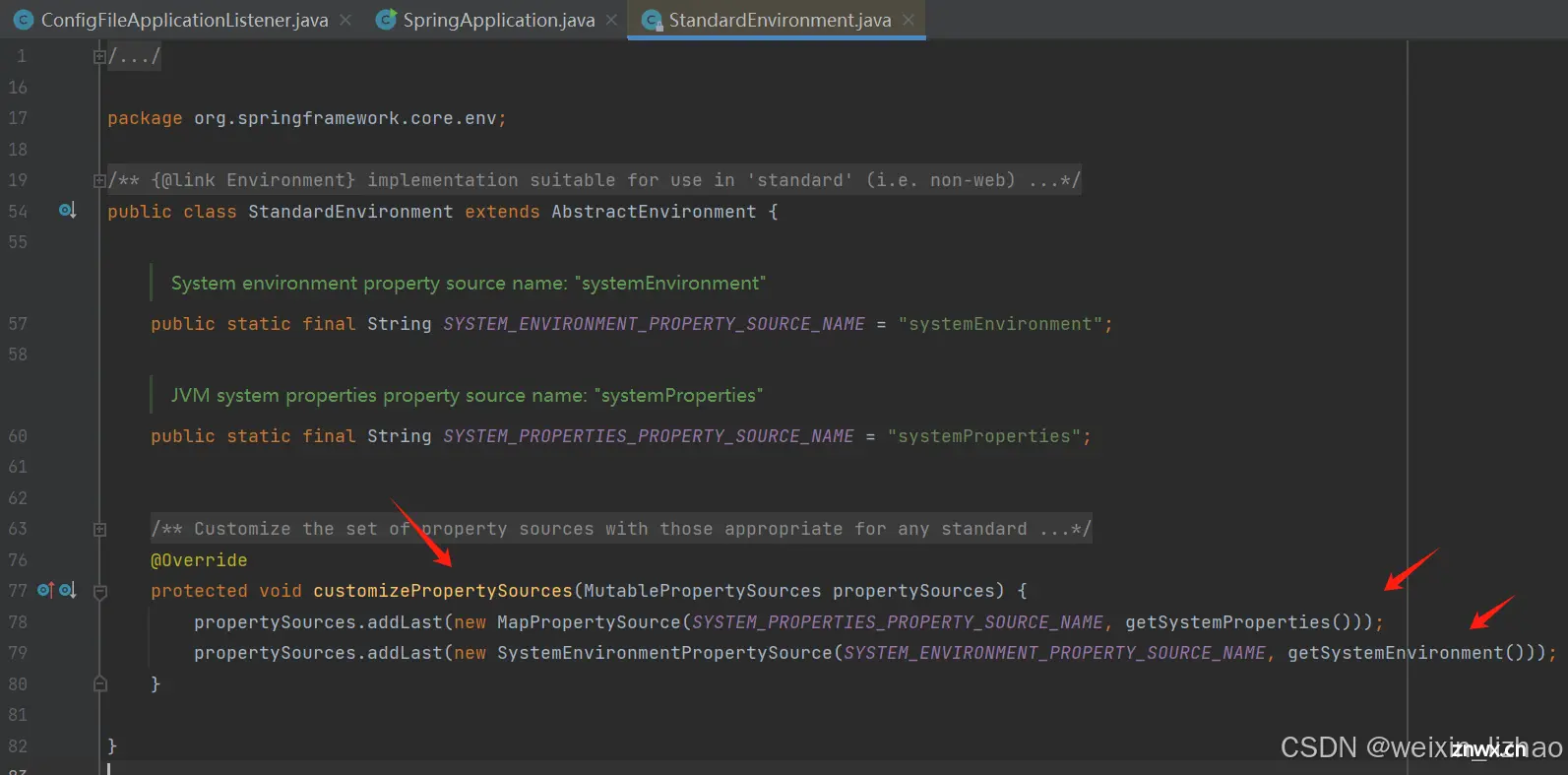Screen dimensions: 1568x775
Task: Switch to ConfigFileApplicationListener.java tab
Action: click(x=184, y=20)
